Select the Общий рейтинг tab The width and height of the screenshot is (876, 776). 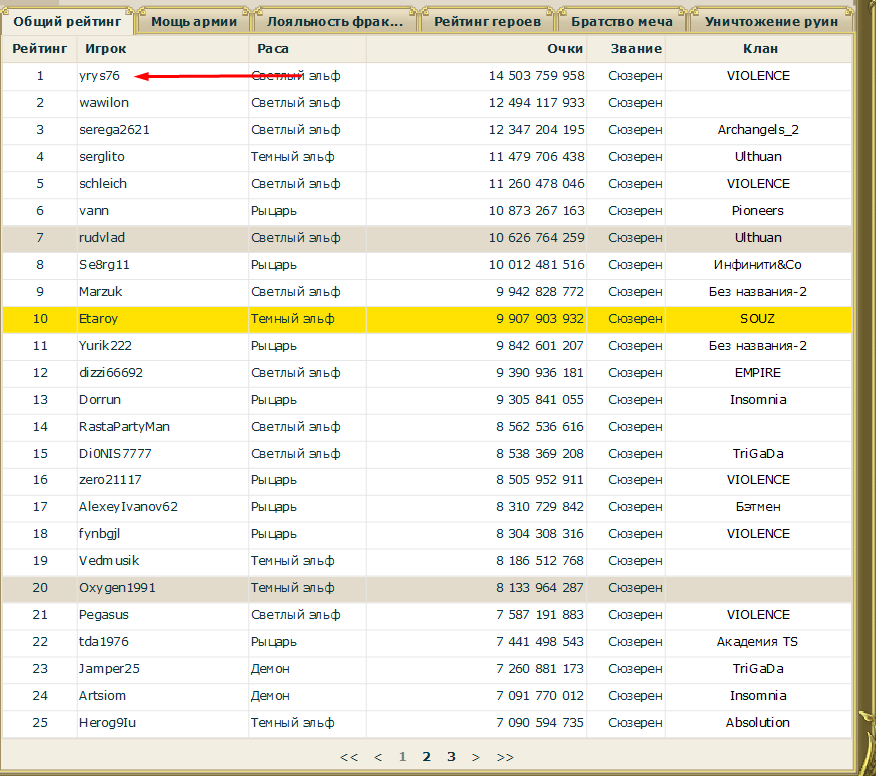tap(66, 21)
